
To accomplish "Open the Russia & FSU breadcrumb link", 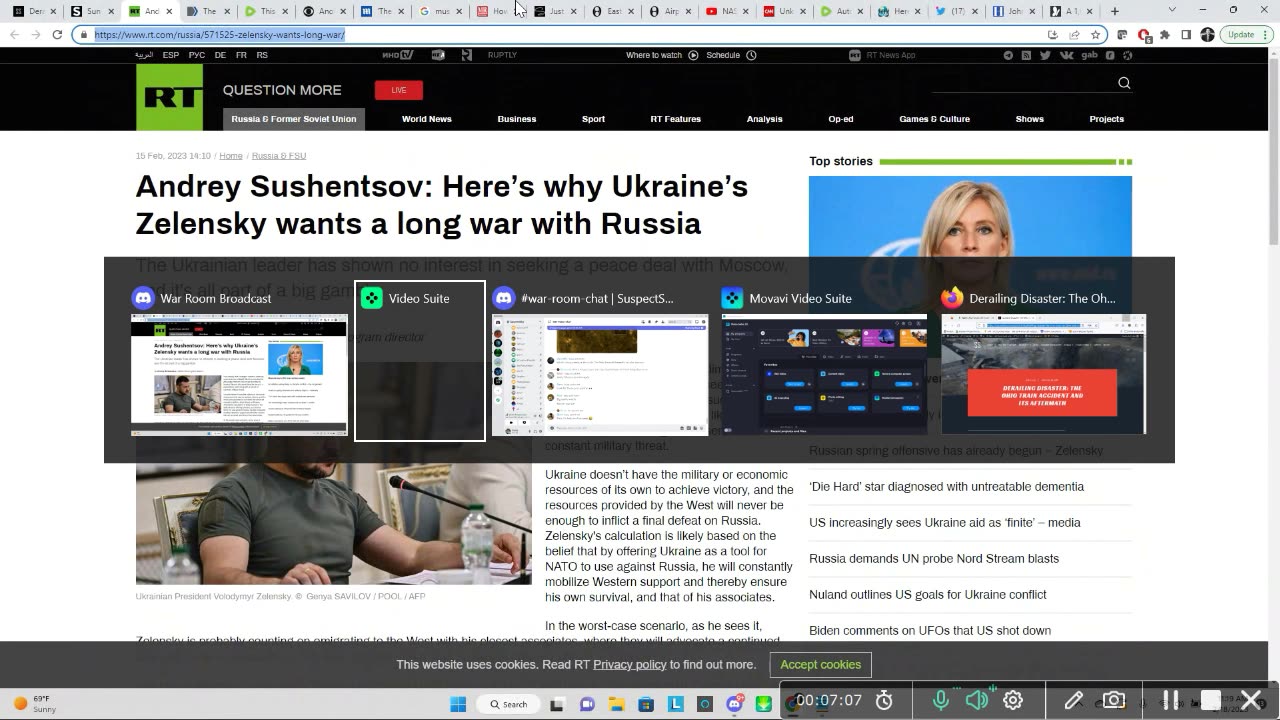I will coord(279,156).
